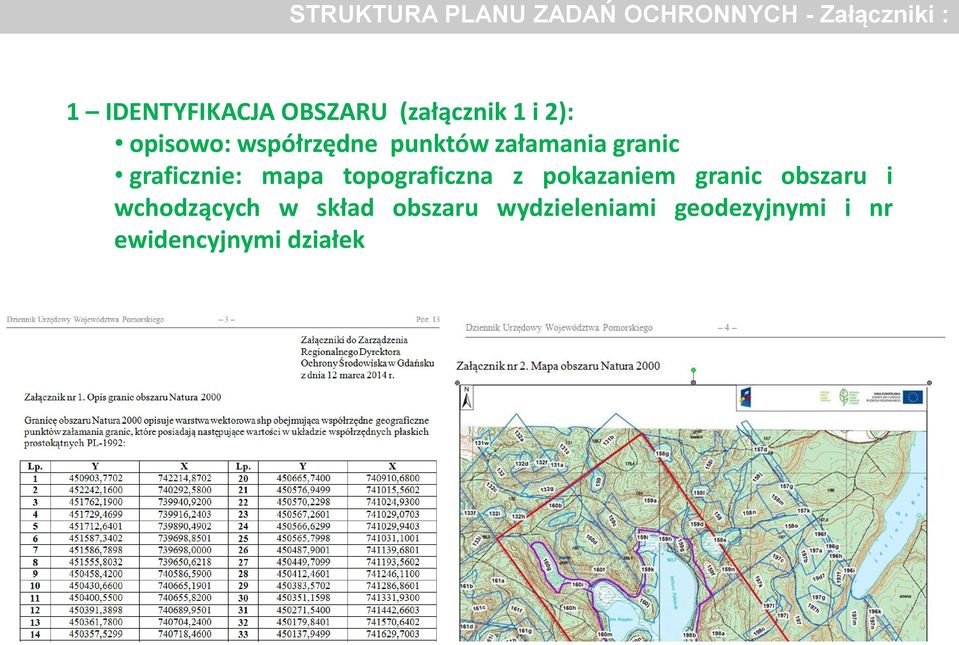959x645 pixels.
Task: Click the table cell '450487,9001'
Action: click(303, 550)
